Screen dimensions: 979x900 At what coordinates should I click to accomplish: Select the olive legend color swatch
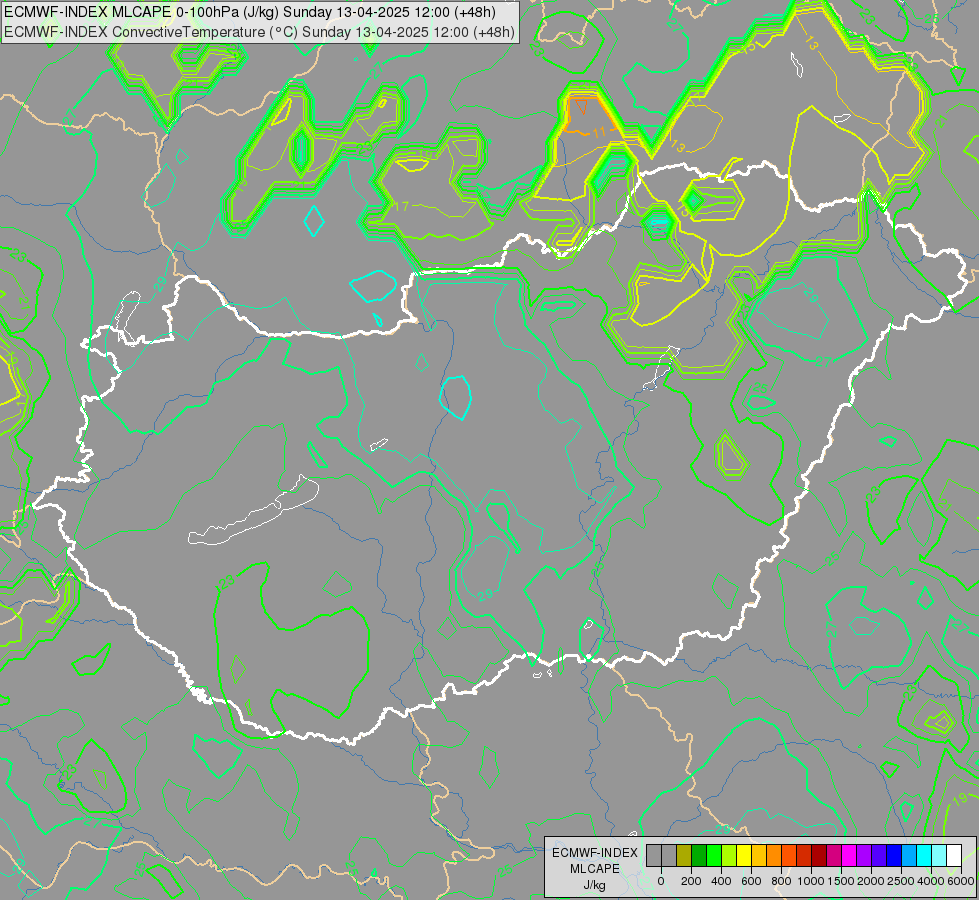coord(684,856)
